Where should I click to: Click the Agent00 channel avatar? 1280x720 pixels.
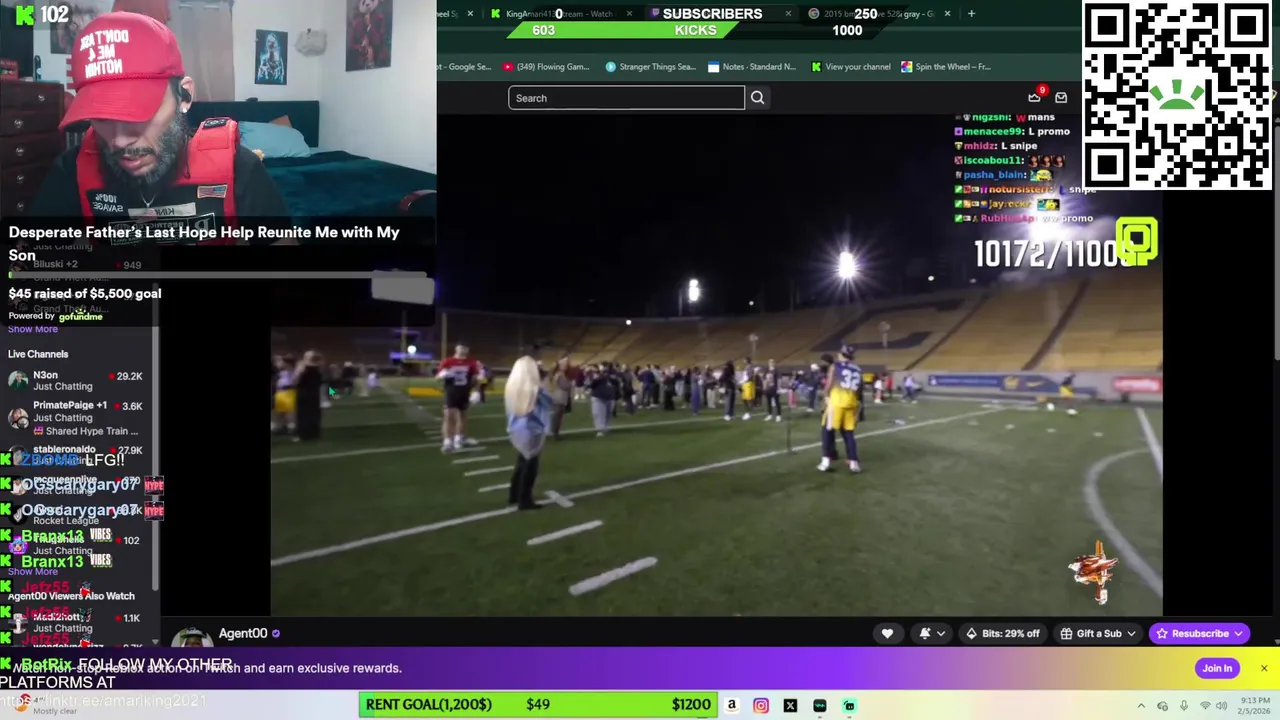(x=191, y=637)
